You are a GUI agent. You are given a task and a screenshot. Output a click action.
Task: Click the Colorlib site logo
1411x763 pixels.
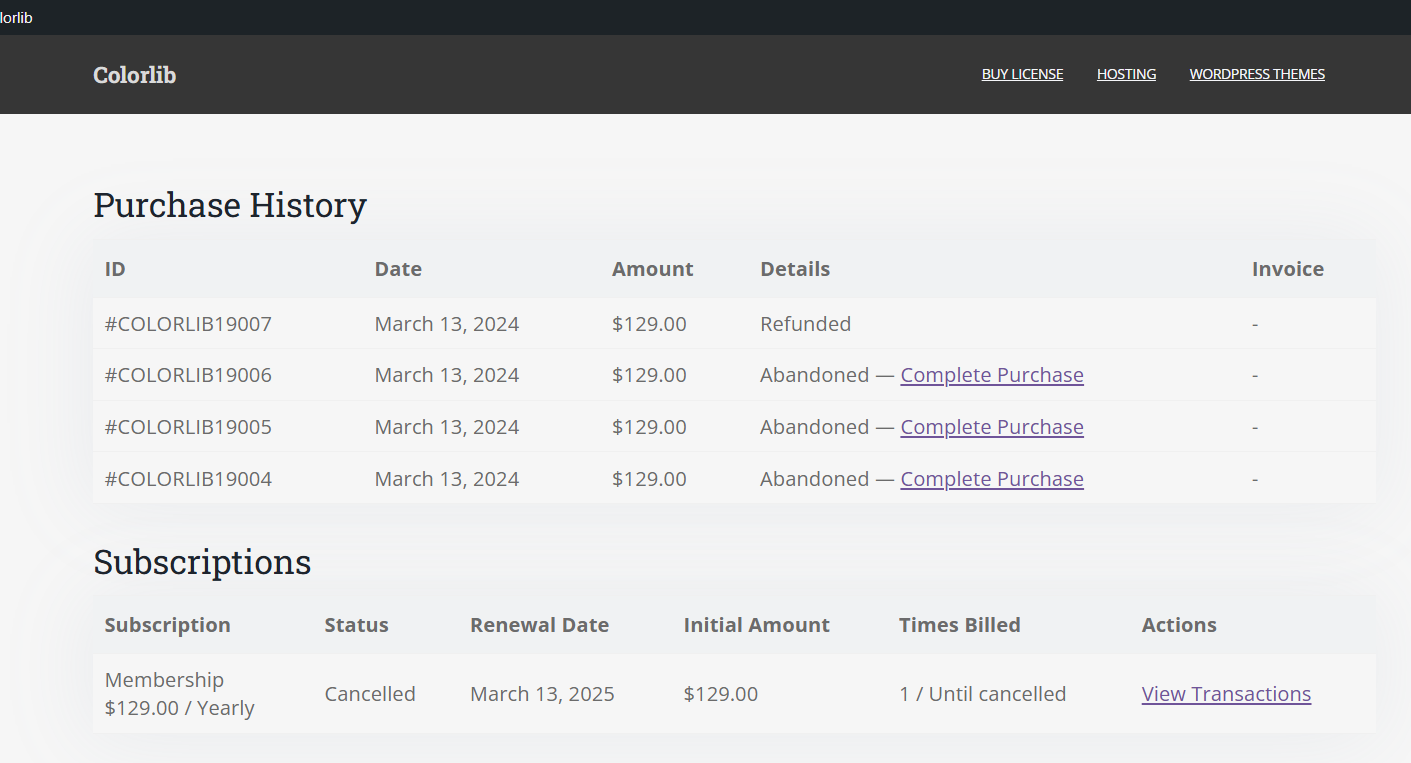tap(134, 75)
